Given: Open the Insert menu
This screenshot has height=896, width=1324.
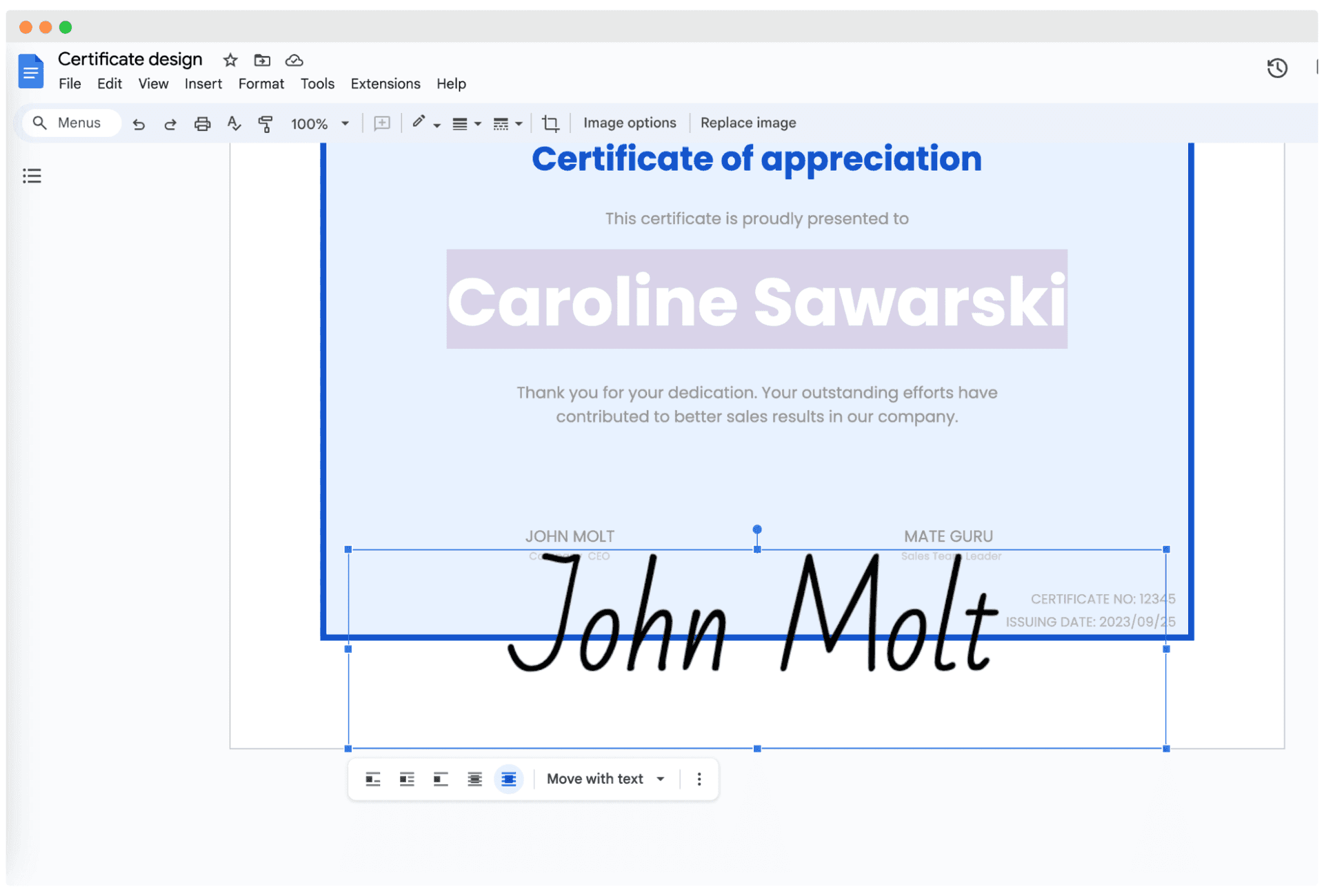Looking at the screenshot, I should click(203, 84).
